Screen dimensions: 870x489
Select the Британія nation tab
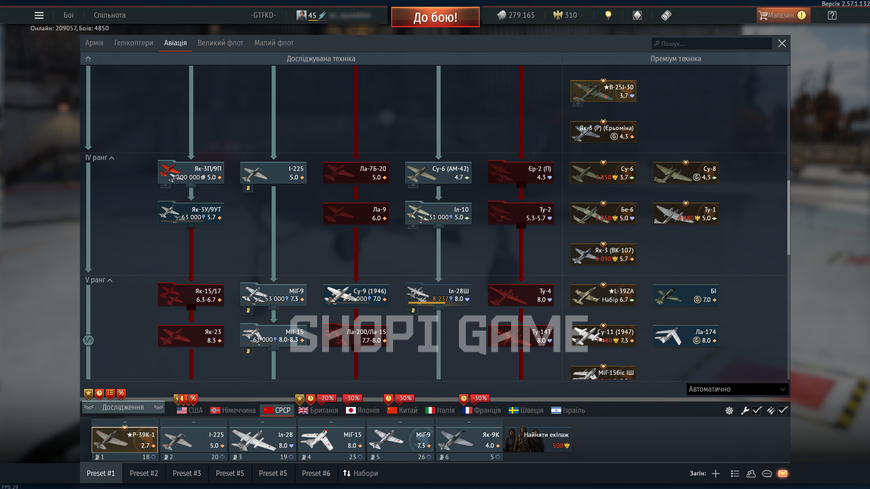click(318, 410)
